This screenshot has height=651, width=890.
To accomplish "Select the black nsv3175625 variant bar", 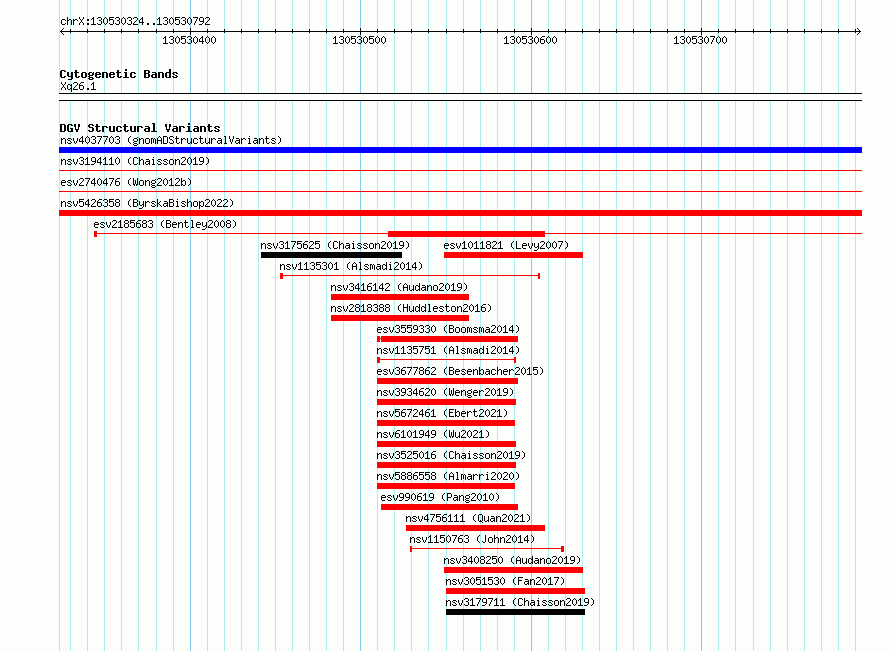I will (x=331, y=255).
